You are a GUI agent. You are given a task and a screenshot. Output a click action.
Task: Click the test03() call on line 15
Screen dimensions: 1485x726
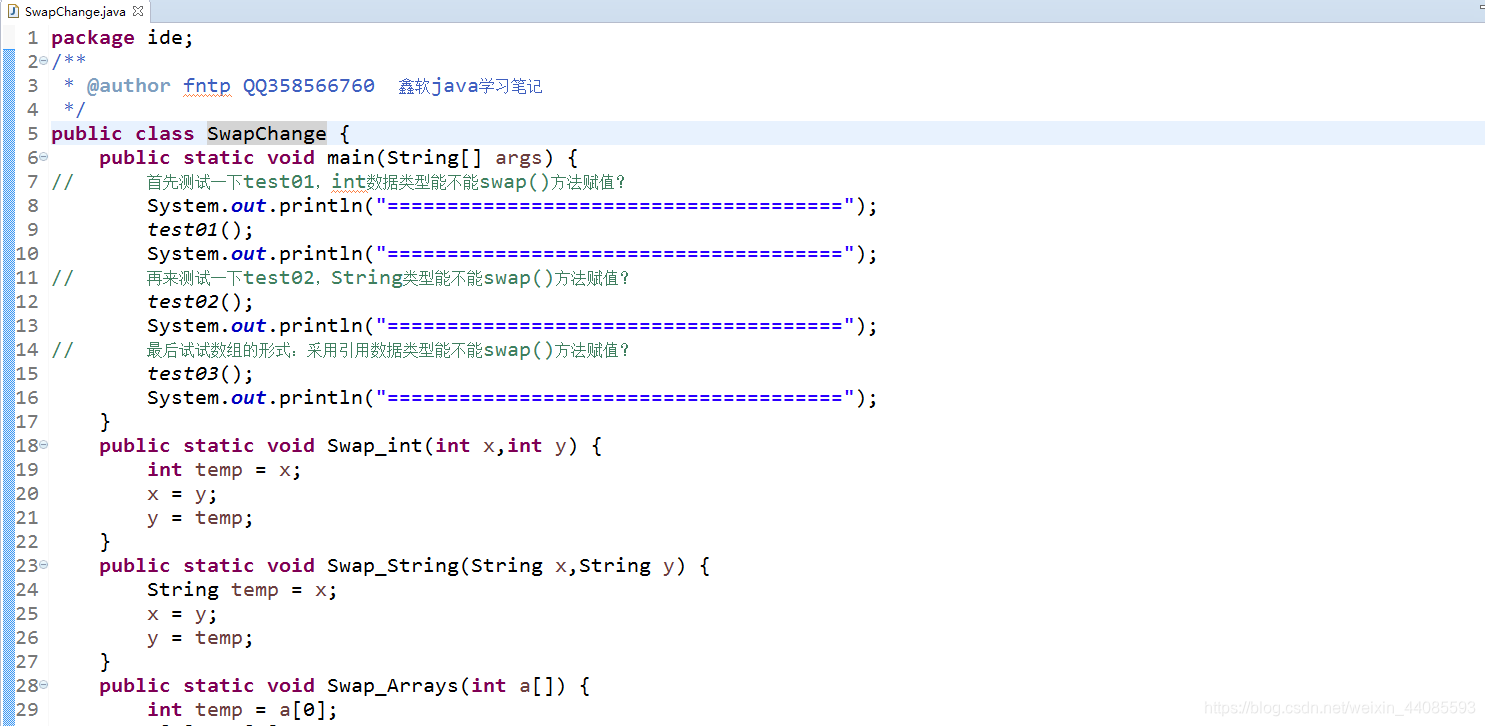coord(201,374)
